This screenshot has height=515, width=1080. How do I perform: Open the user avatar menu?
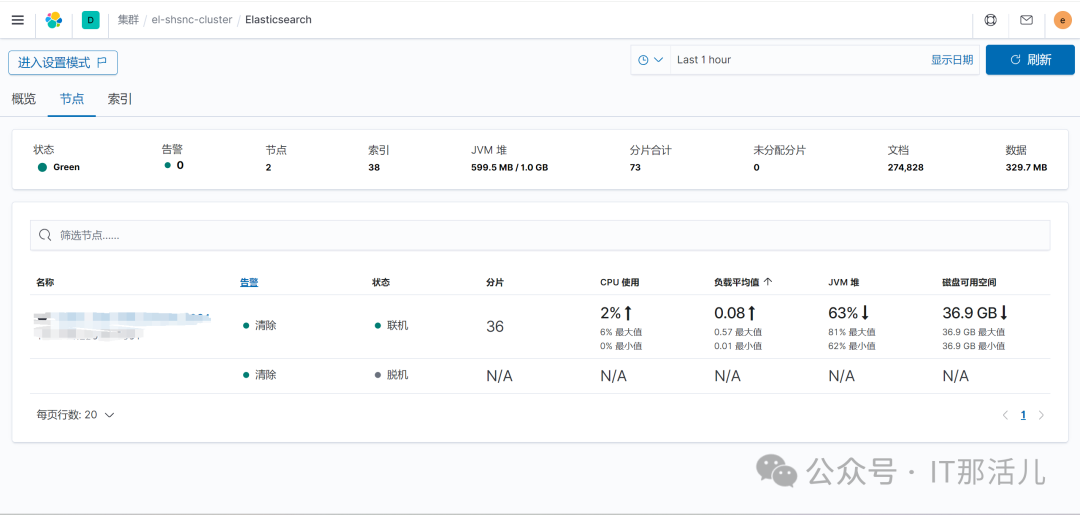coord(1062,20)
